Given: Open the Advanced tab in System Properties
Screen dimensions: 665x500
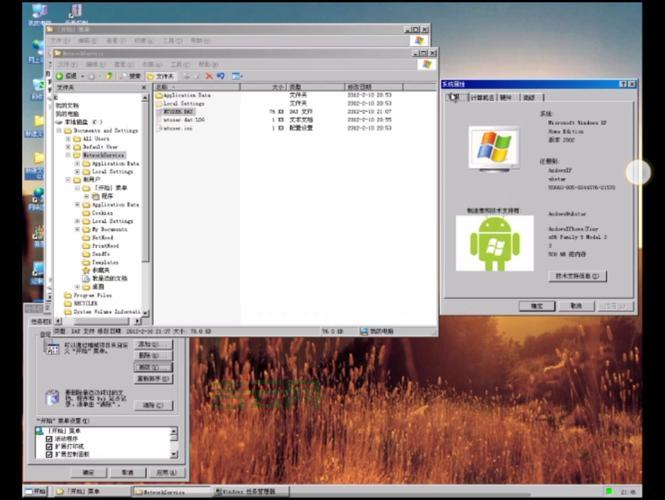Looking at the screenshot, I should pyautogui.click(x=529, y=98).
